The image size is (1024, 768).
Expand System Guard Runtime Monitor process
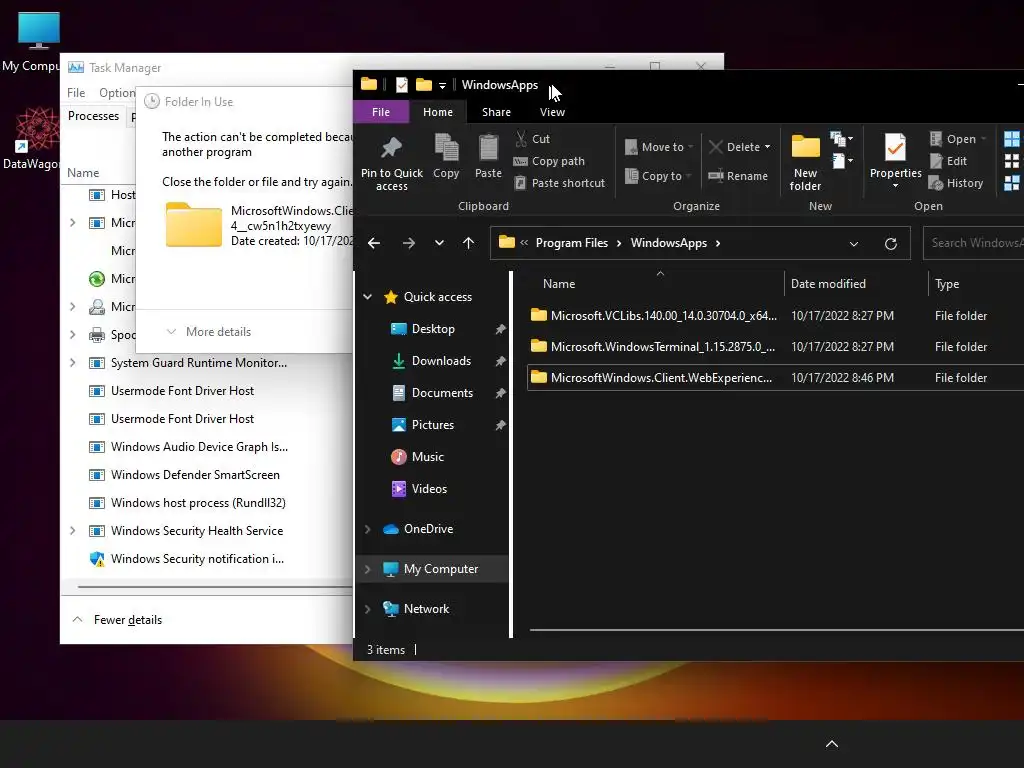(x=72, y=363)
